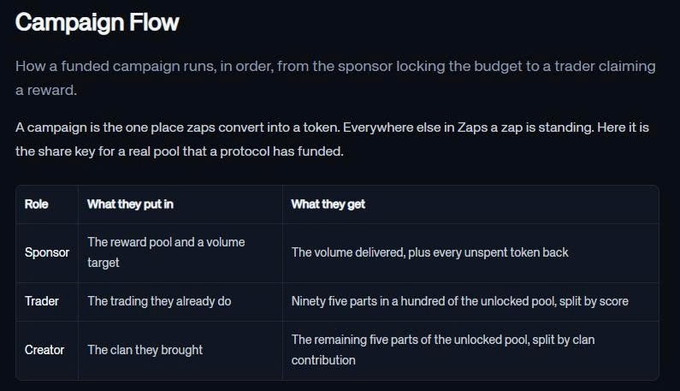
Task: Click the paragraph starting 'A campaign is the one place'
Action: [x=332, y=139]
